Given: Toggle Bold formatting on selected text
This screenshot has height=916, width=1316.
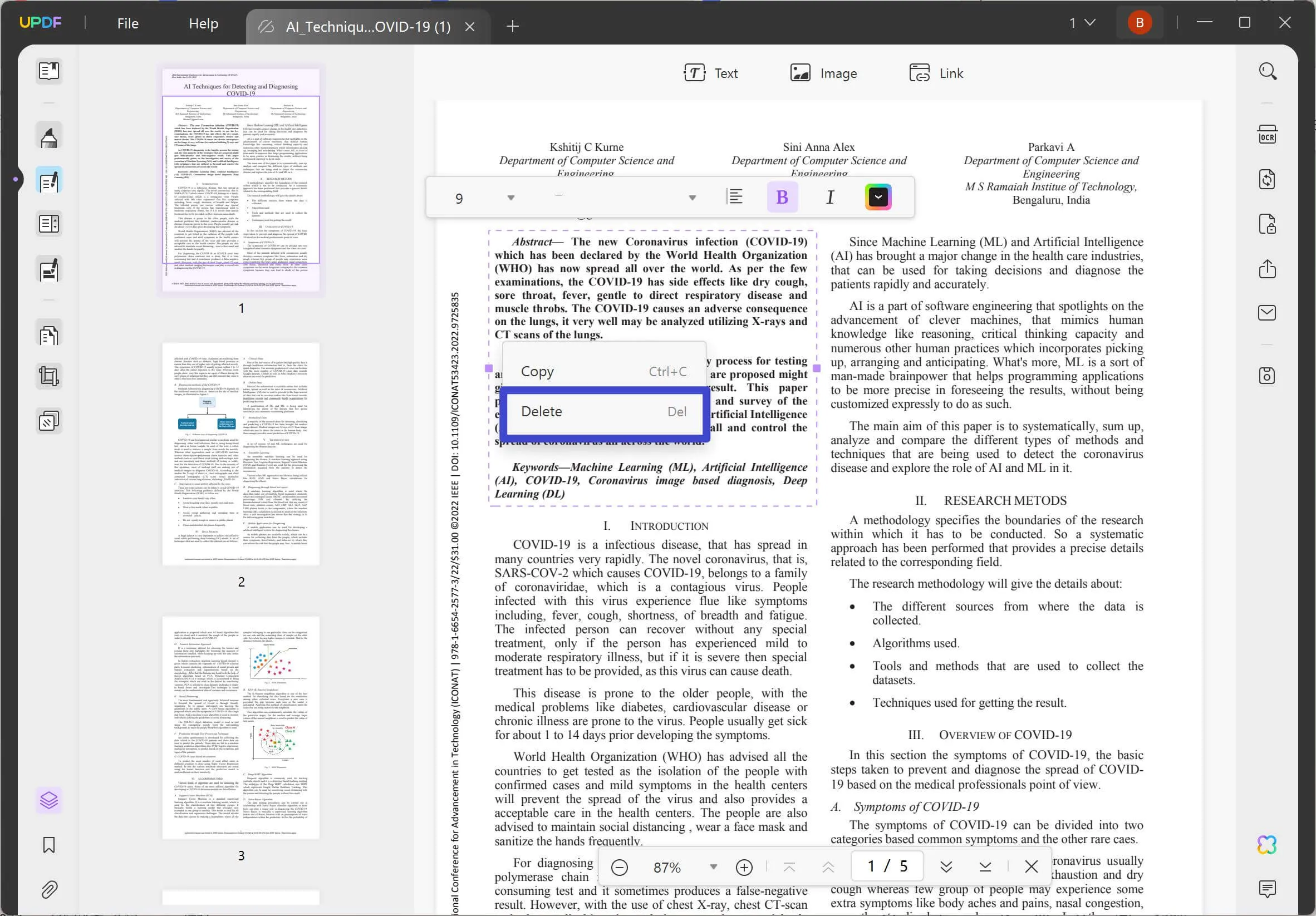Looking at the screenshot, I should (782, 197).
